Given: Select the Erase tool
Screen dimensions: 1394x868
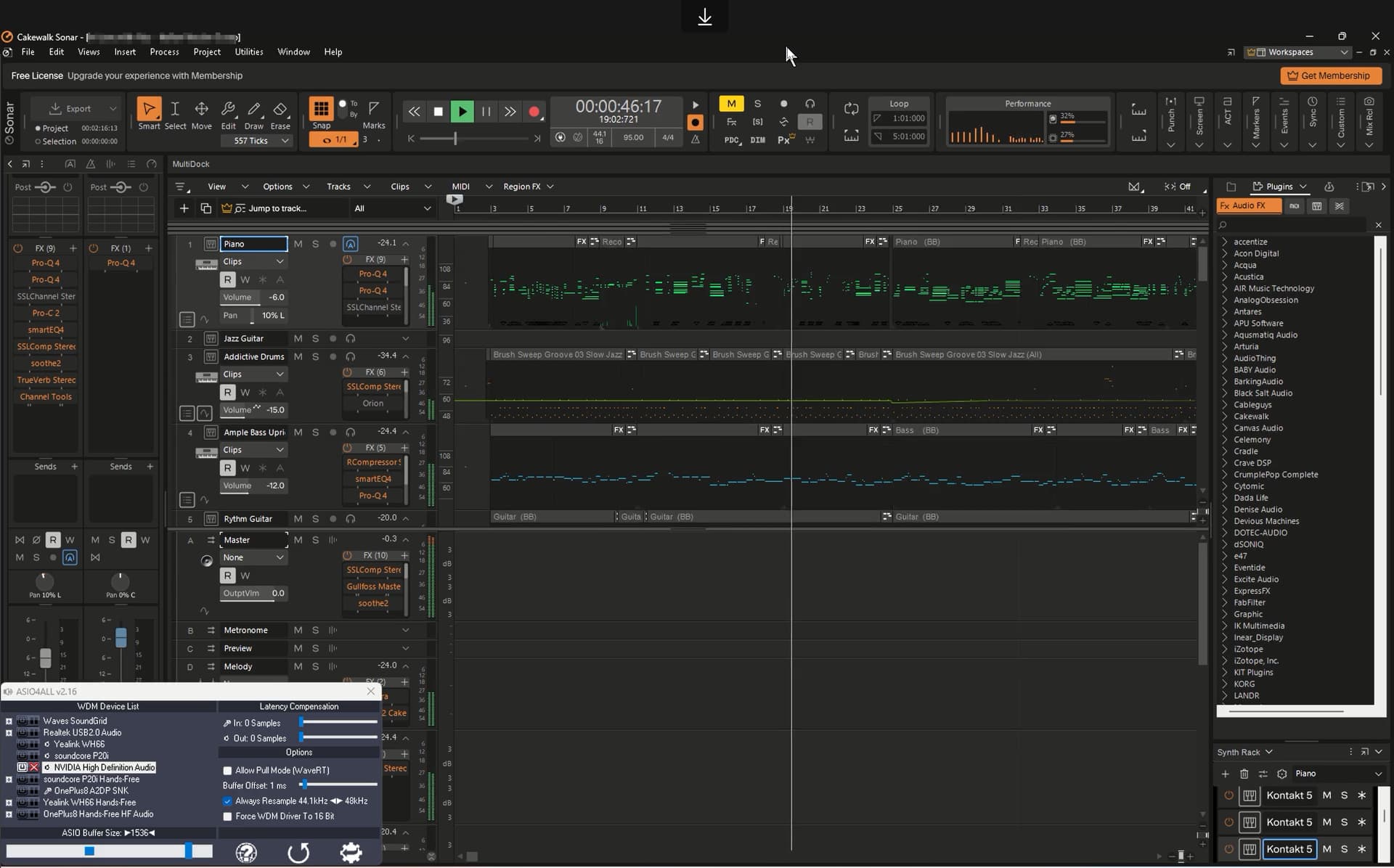Looking at the screenshot, I should pyautogui.click(x=280, y=110).
